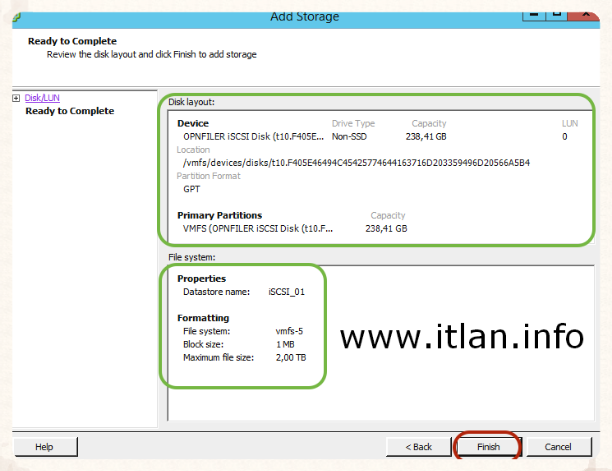The image size is (612, 471).
Task: Open Help for this wizard
Action: pyautogui.click(x=44, y=446)
